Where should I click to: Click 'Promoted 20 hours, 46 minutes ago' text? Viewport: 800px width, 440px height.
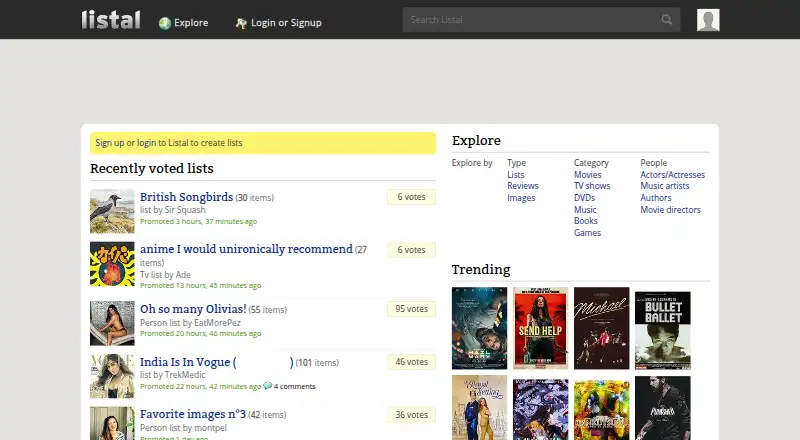pyautogui.click(x=201, y=333)
